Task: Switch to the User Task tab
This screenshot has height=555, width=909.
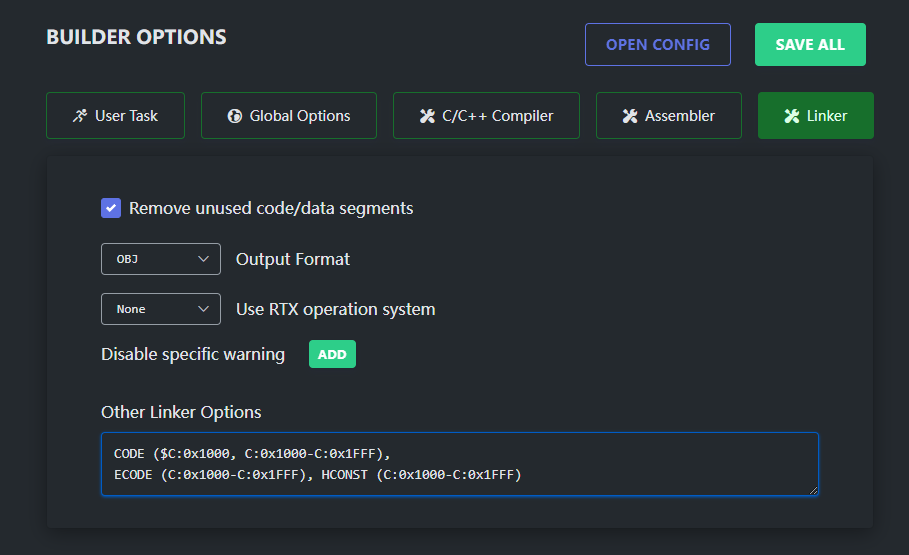Action: 126,116
